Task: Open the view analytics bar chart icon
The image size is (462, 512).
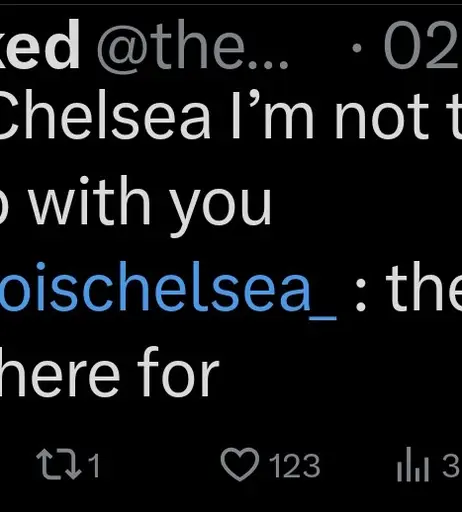Action: coord(413,464)
